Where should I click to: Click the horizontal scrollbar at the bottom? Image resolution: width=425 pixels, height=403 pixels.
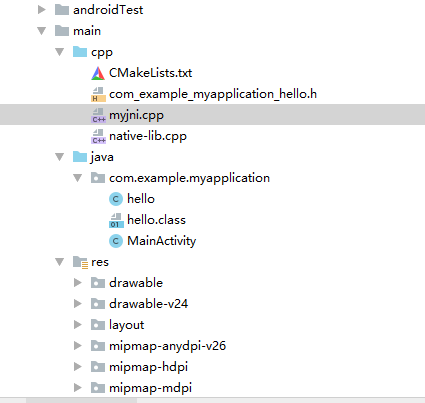[x=82, y=400]
